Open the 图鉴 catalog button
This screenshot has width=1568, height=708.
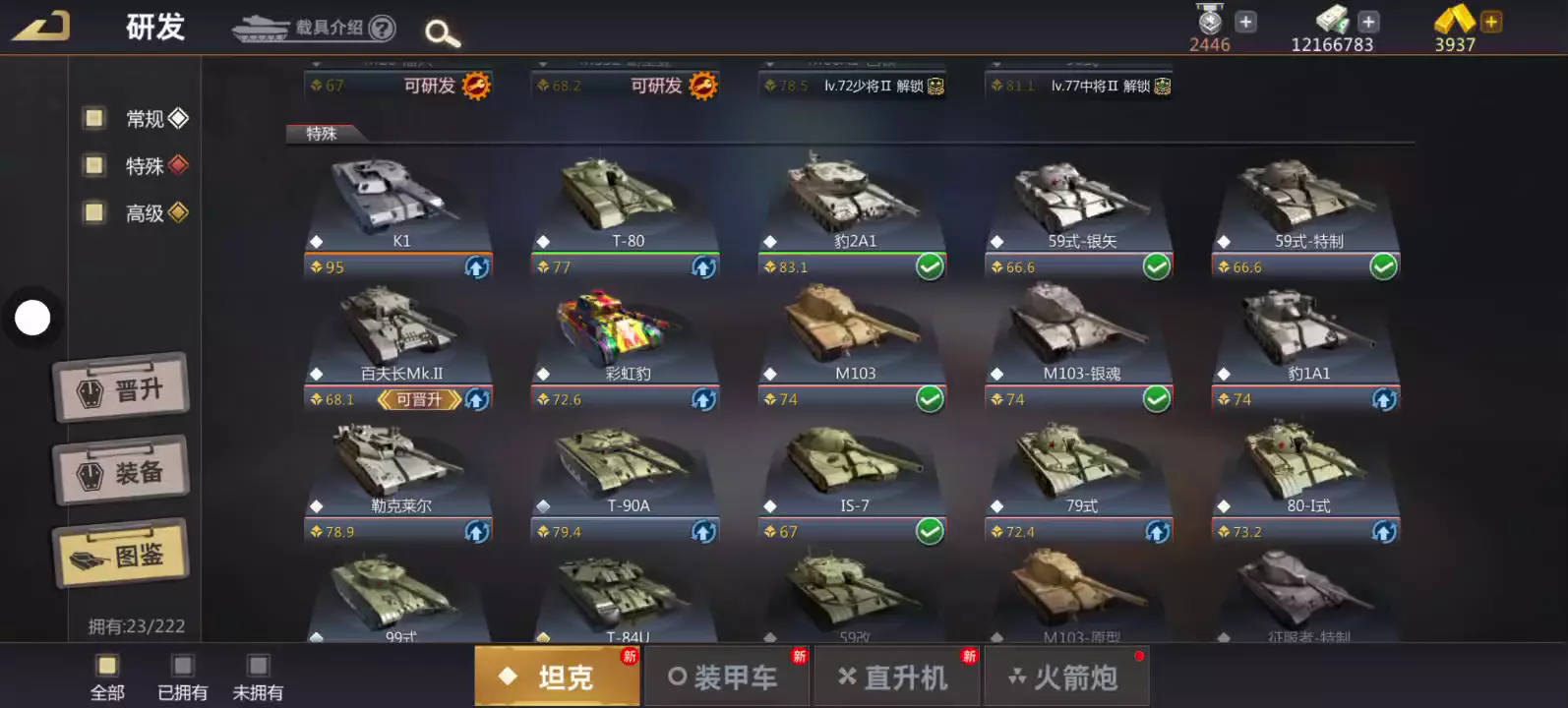click(121, 554)
